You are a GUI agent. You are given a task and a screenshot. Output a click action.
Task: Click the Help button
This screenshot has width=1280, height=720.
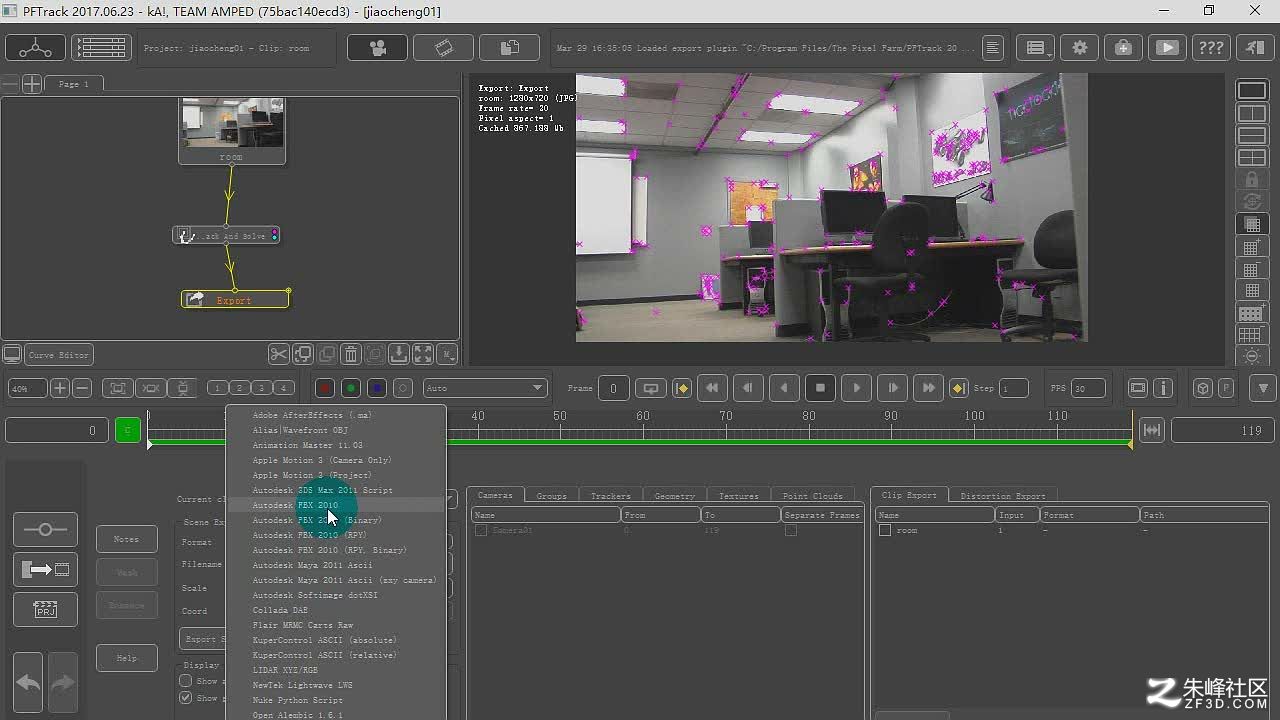[x=126, y=658]
